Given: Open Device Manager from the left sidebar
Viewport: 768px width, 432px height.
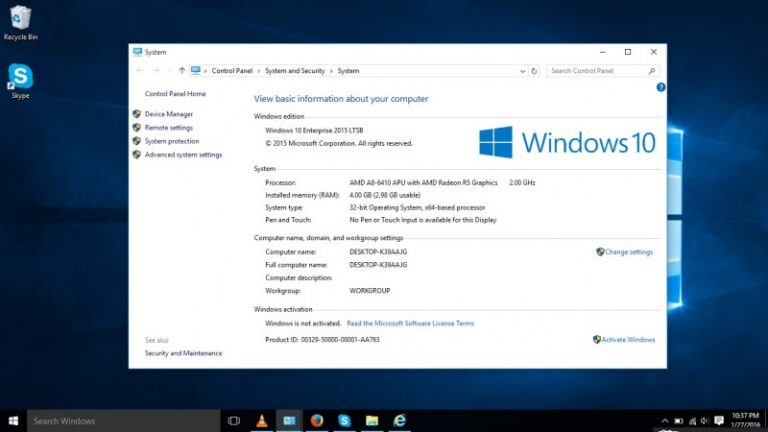Looking at the screenshot, I should (168, 114).
